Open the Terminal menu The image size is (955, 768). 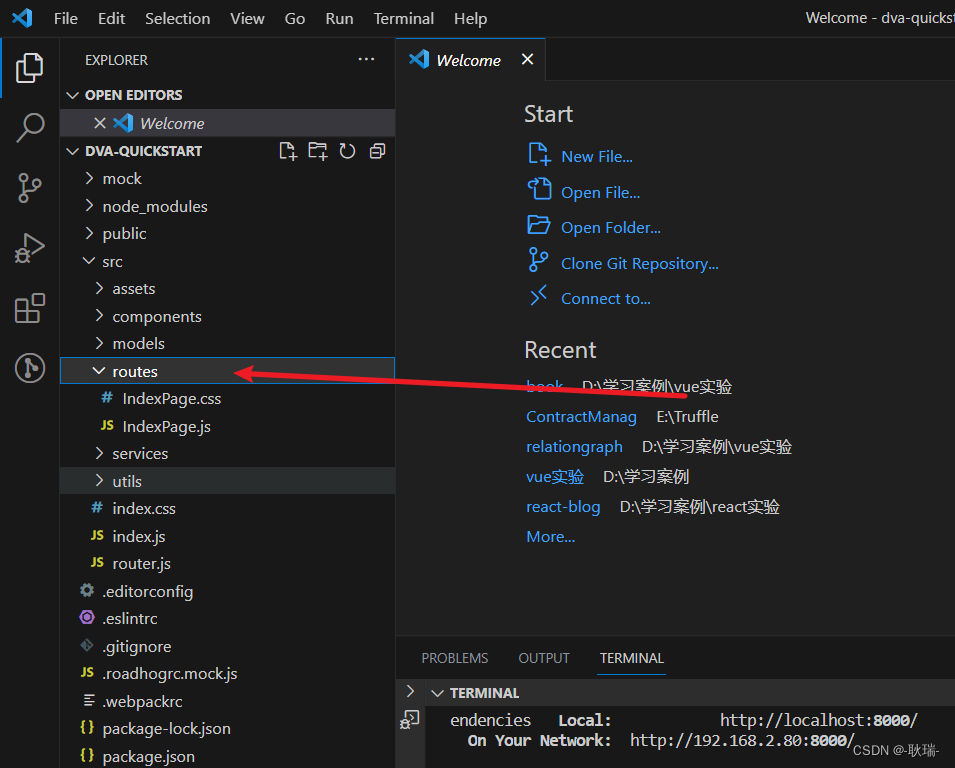(x=403, y=18)
